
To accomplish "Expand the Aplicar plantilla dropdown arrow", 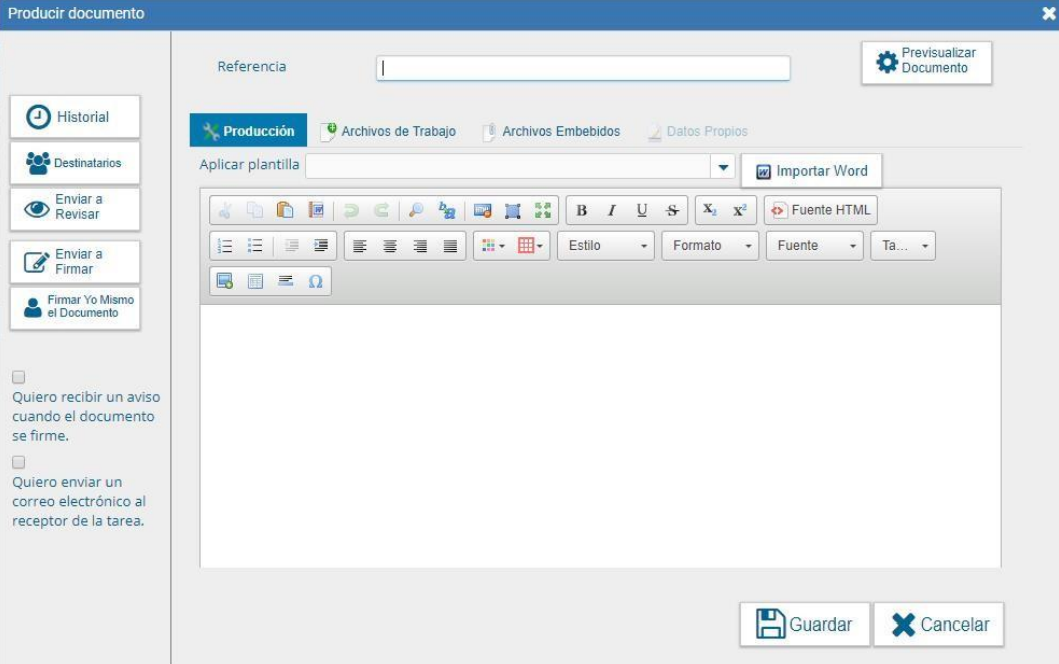I will tap(725, 167).
